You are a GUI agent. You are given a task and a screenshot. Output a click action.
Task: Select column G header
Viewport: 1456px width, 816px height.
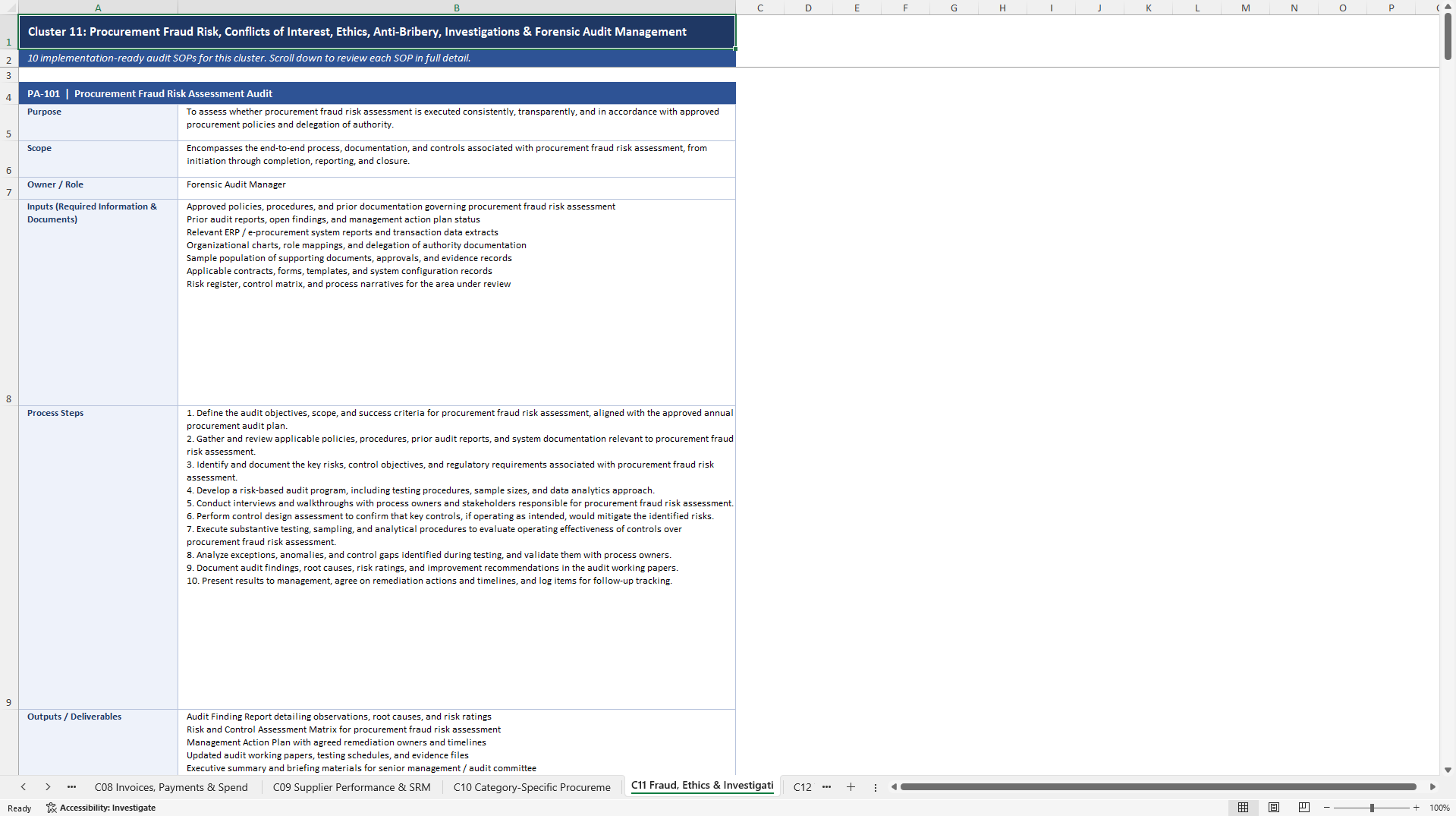(x=954, y=8)
